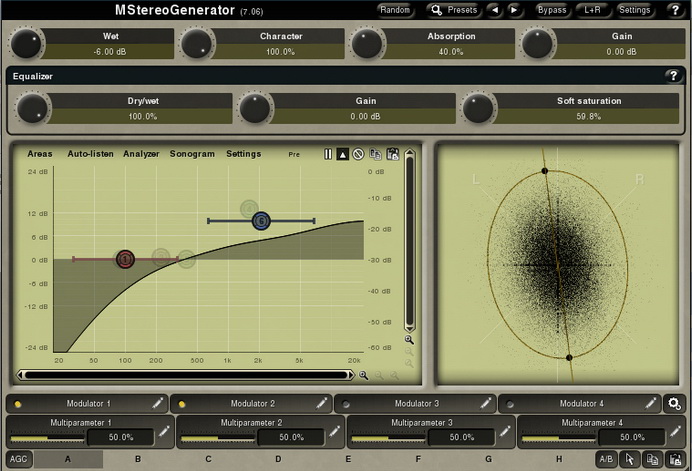Select preset slot D
This screenshot has width=692, height=471.
pos(278,459)
